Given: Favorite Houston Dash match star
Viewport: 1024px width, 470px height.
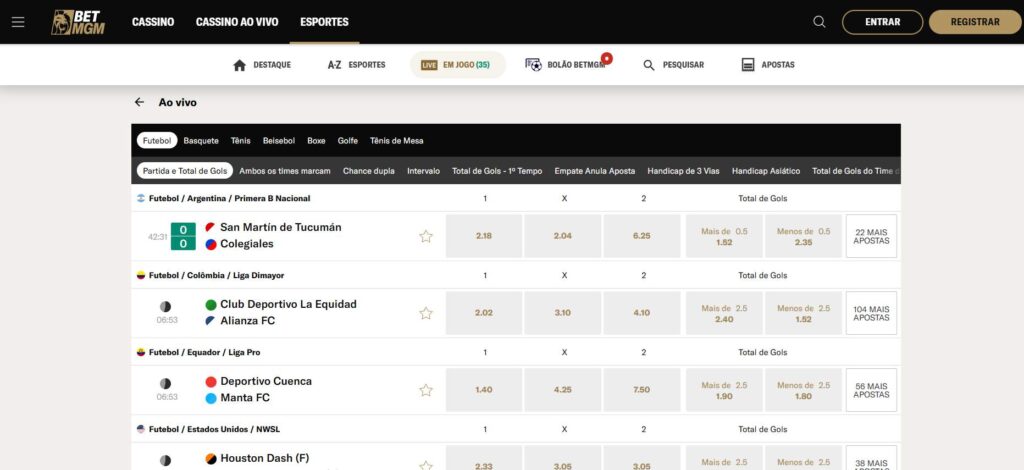Looking at the screenshot, I should click(x=426, y=465).
